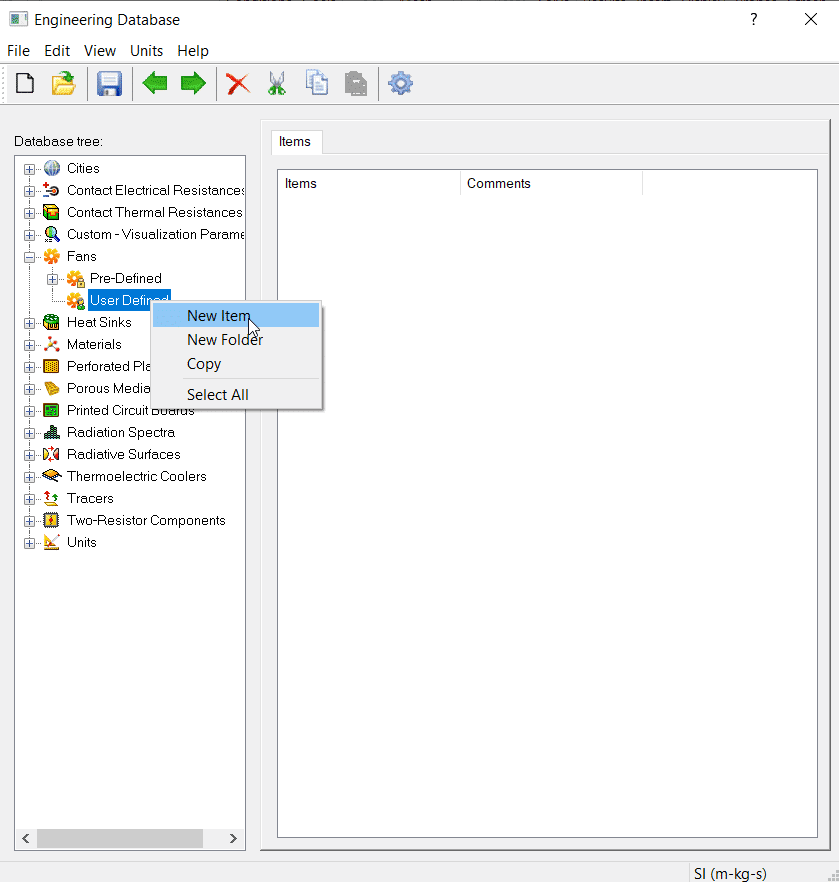Click the Materials molecule icon
Image resolution: width=839 pixels, height=882 pixels.
pyautogui.click(x=52, y=344)
